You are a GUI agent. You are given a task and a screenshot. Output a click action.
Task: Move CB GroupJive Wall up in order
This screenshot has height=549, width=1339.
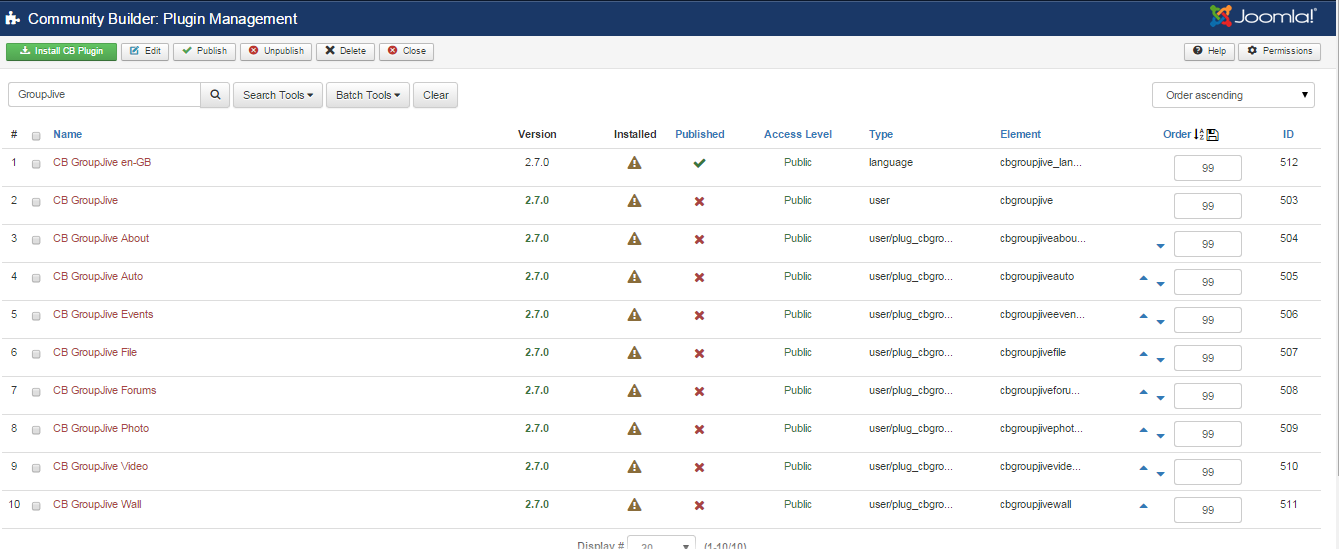pos(1144,506)
